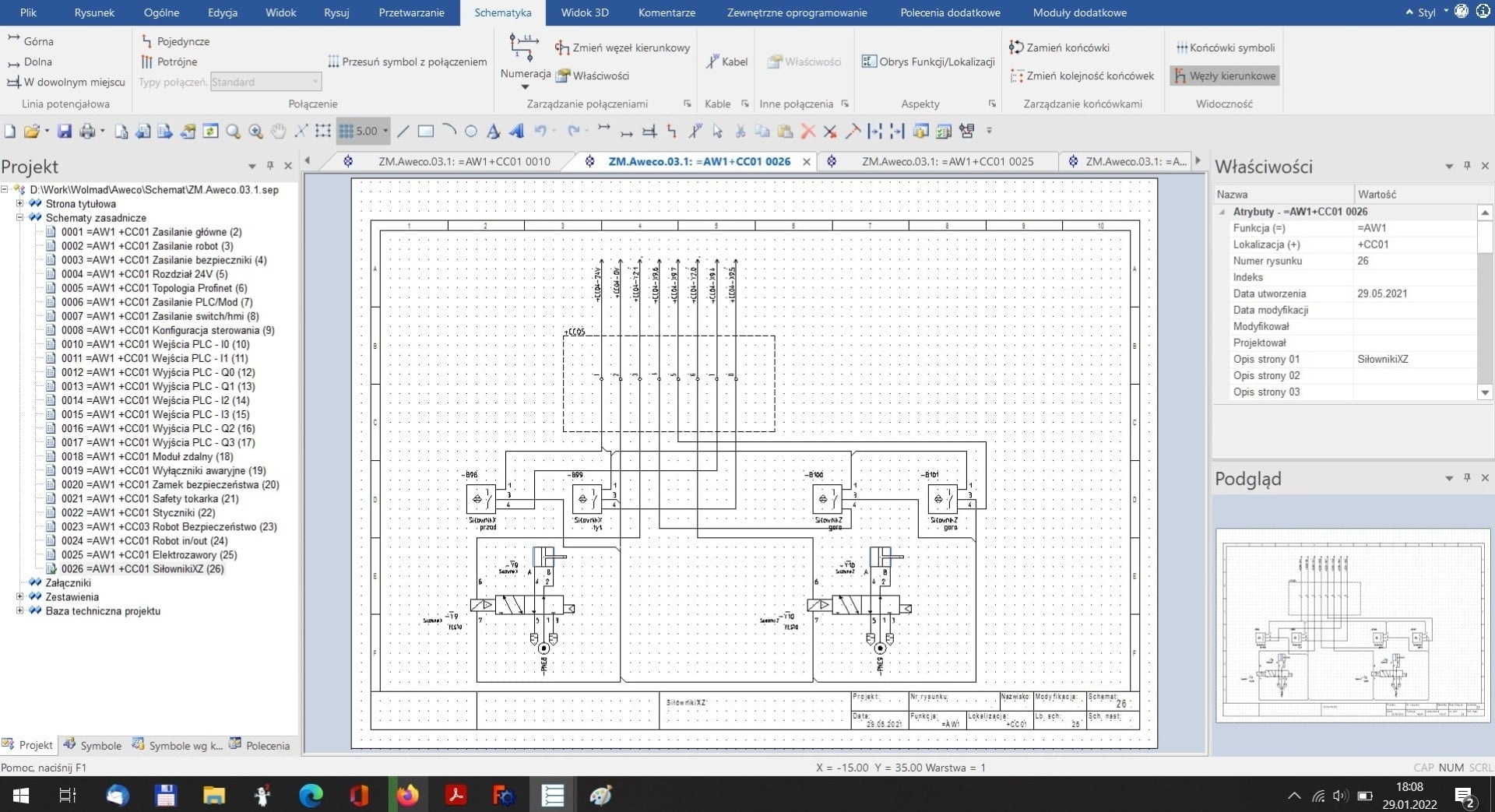Viewport: 1495px width, 812px height.
Task: Switch to the Widok 3D ribbon tab
Action: pyautogui.click(x=585, y=12)
